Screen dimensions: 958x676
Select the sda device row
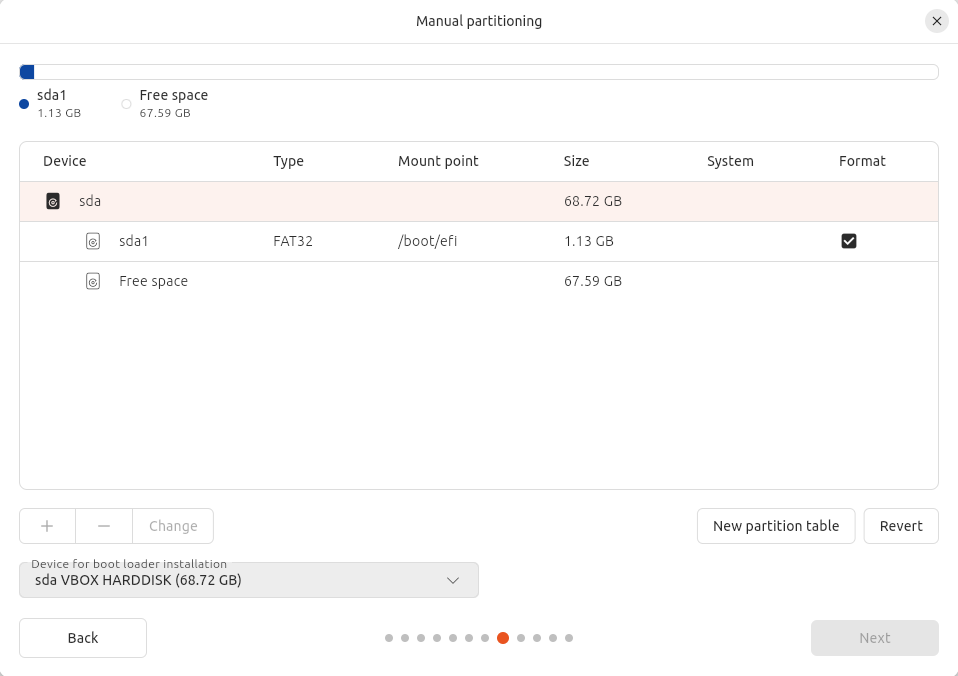(478, 201)
